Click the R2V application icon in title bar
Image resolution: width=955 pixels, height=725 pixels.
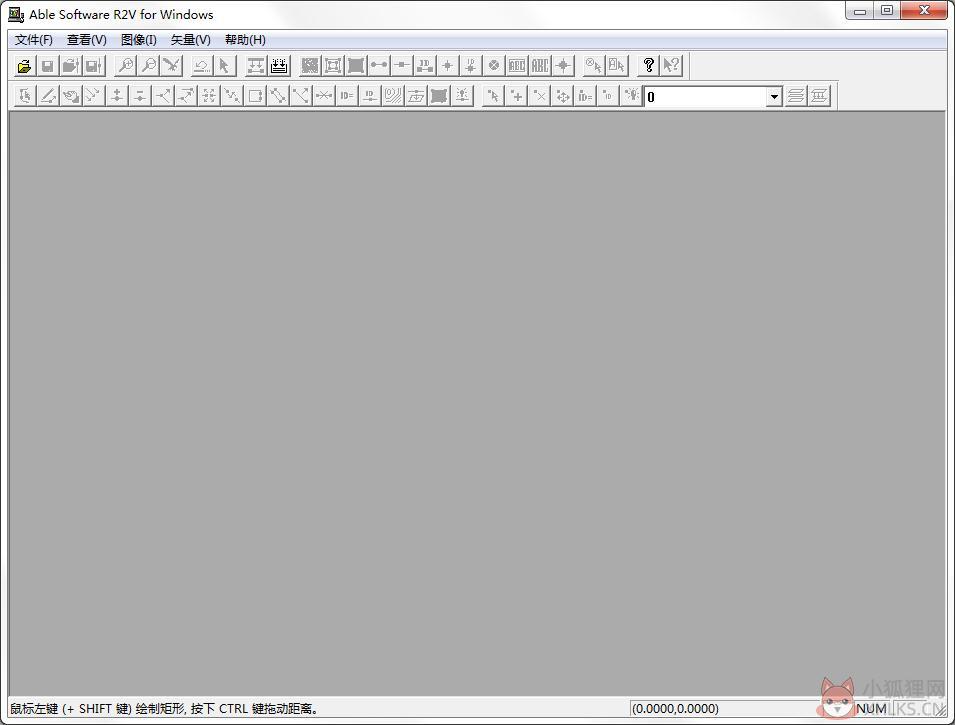point(16,14)
